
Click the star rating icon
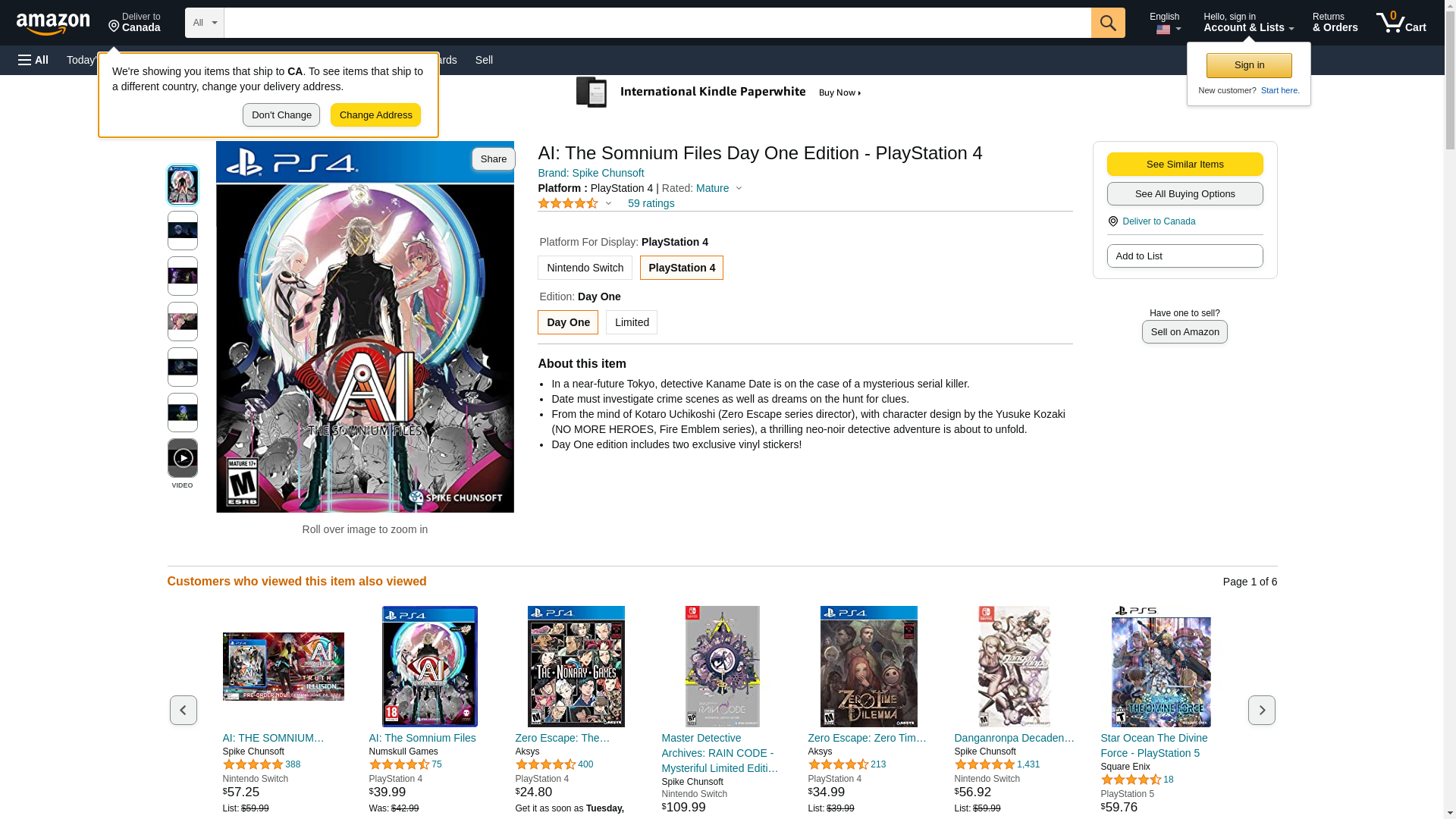pos(568,203)
